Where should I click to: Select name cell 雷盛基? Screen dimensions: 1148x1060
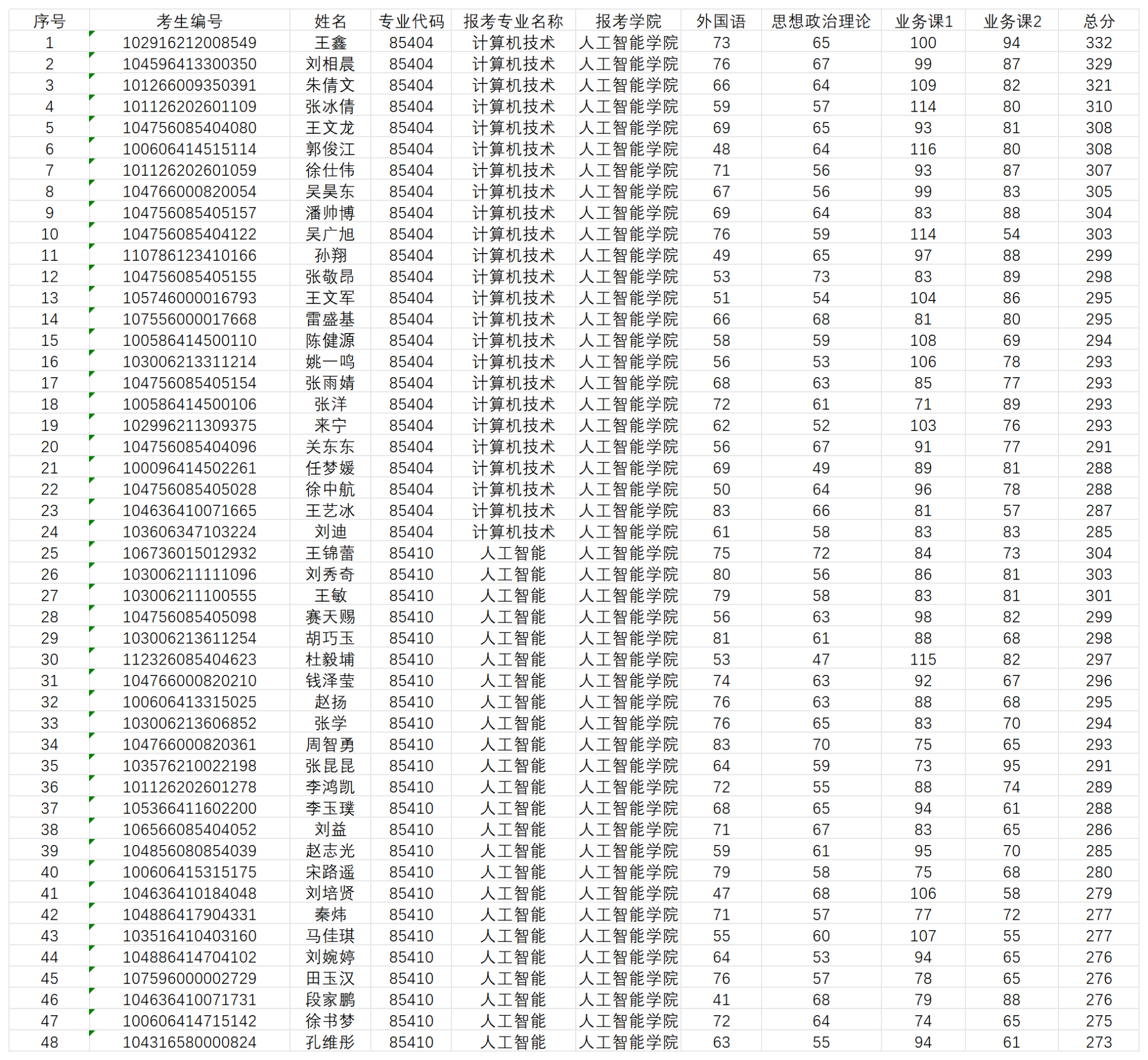click(331, 319)
